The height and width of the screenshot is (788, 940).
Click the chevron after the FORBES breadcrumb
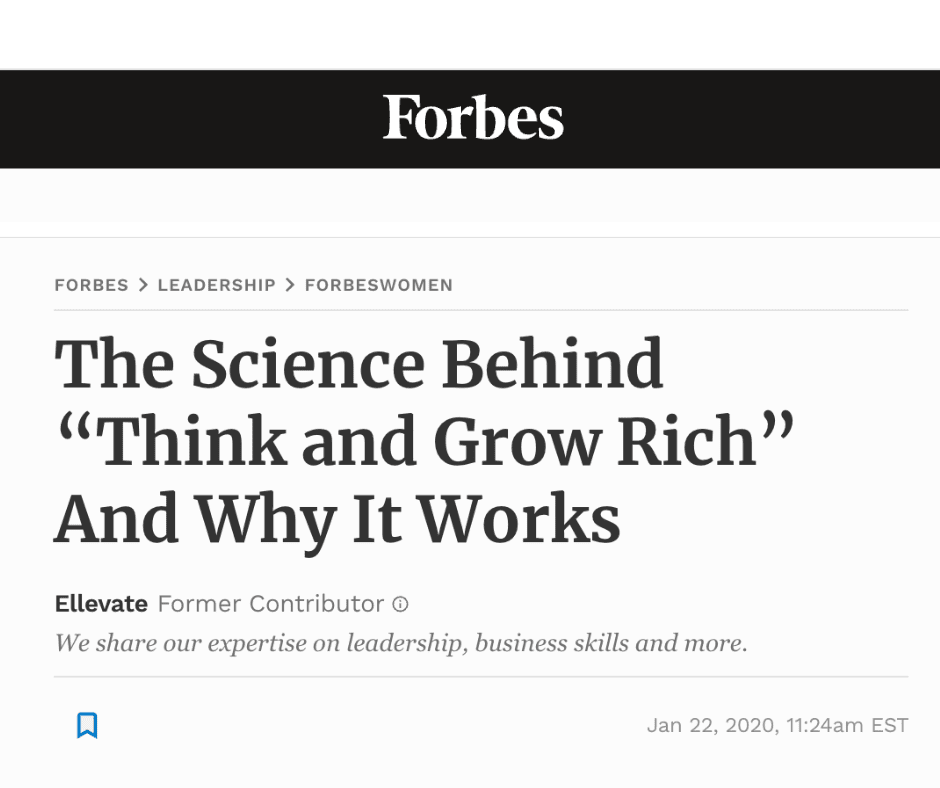[x=143, y=285]
